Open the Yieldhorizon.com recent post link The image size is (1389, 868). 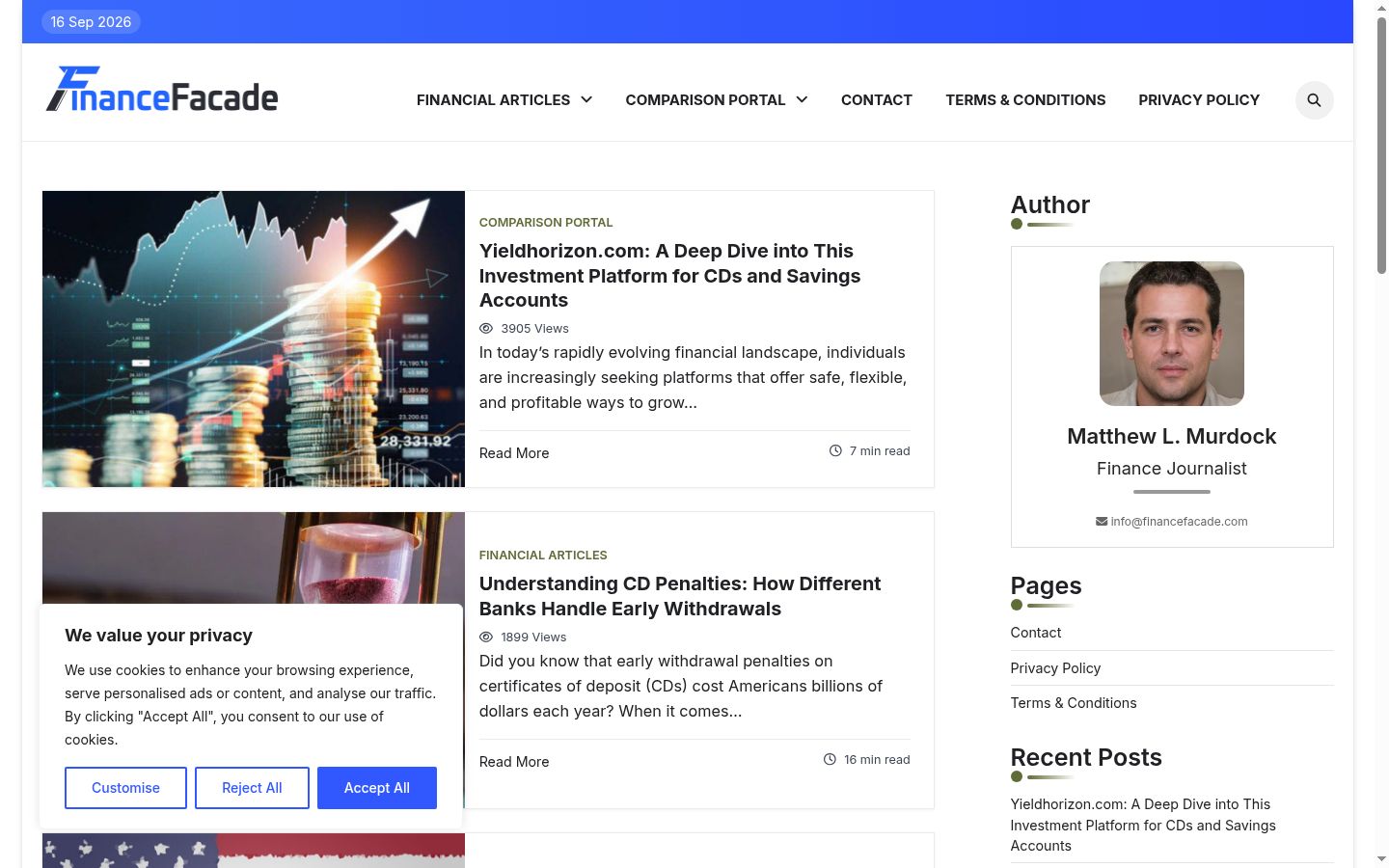(x=1143, y=825)
